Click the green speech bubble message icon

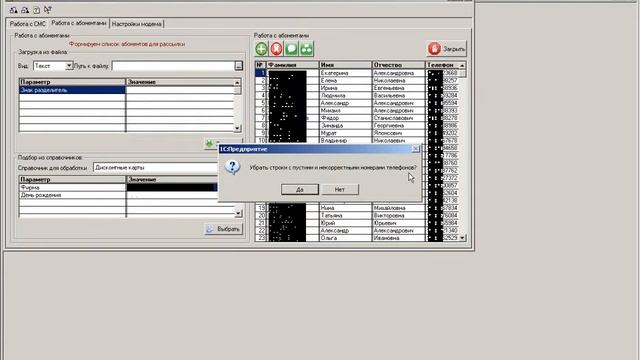tap(291, 49)
